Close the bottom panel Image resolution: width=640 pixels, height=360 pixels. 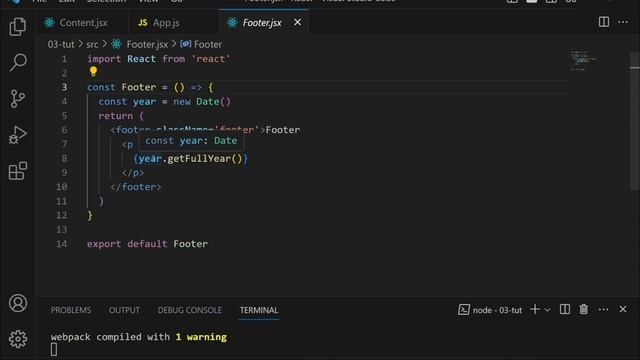coord(623,310)
